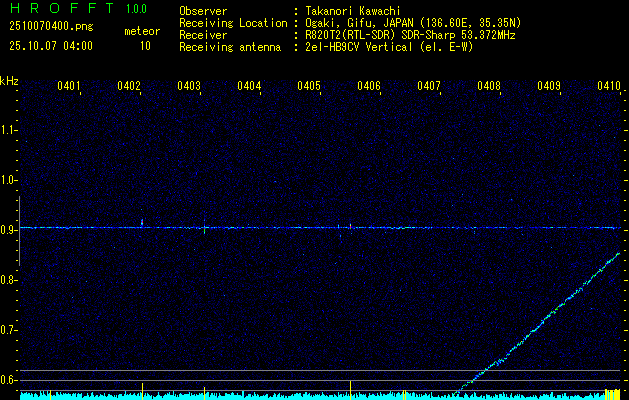Click the HROFFT title text
629x400 pixels.
click(x=63, y=8)
